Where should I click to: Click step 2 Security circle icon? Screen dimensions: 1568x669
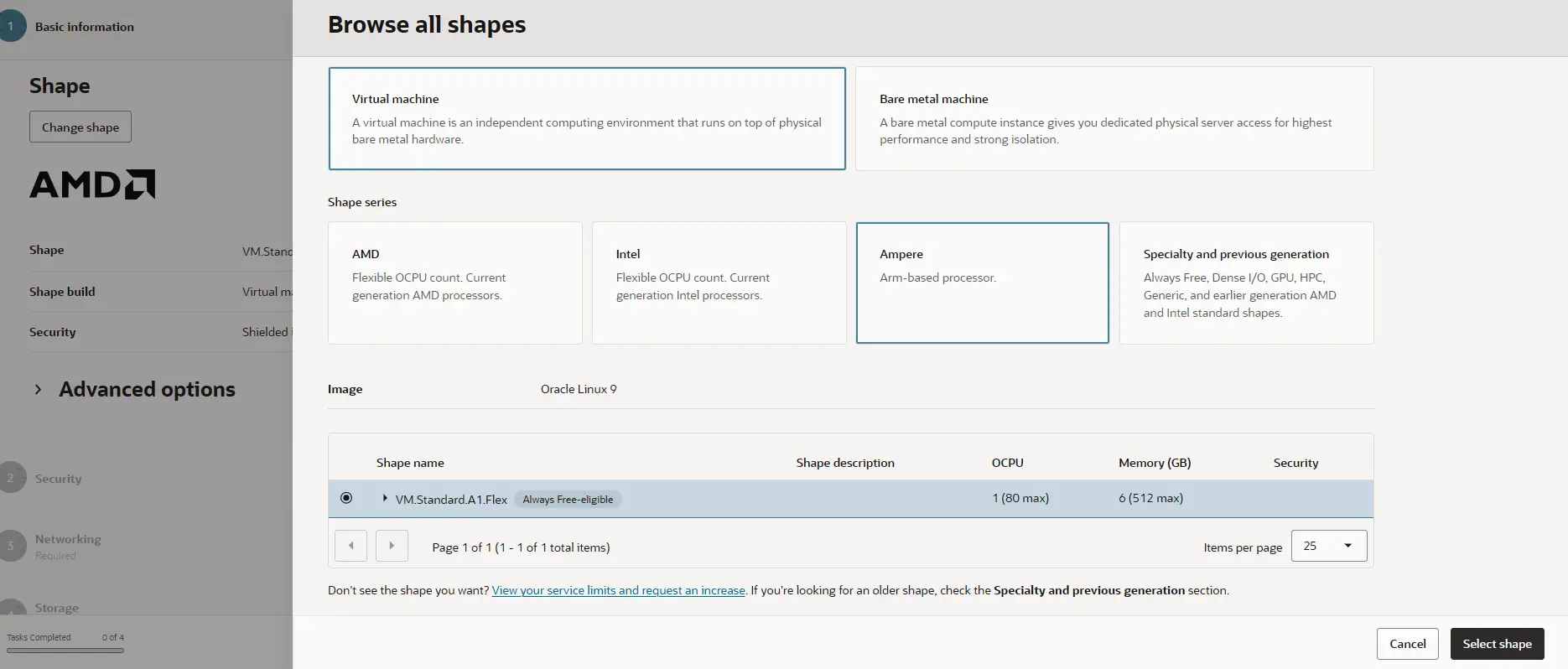[11, 478]
